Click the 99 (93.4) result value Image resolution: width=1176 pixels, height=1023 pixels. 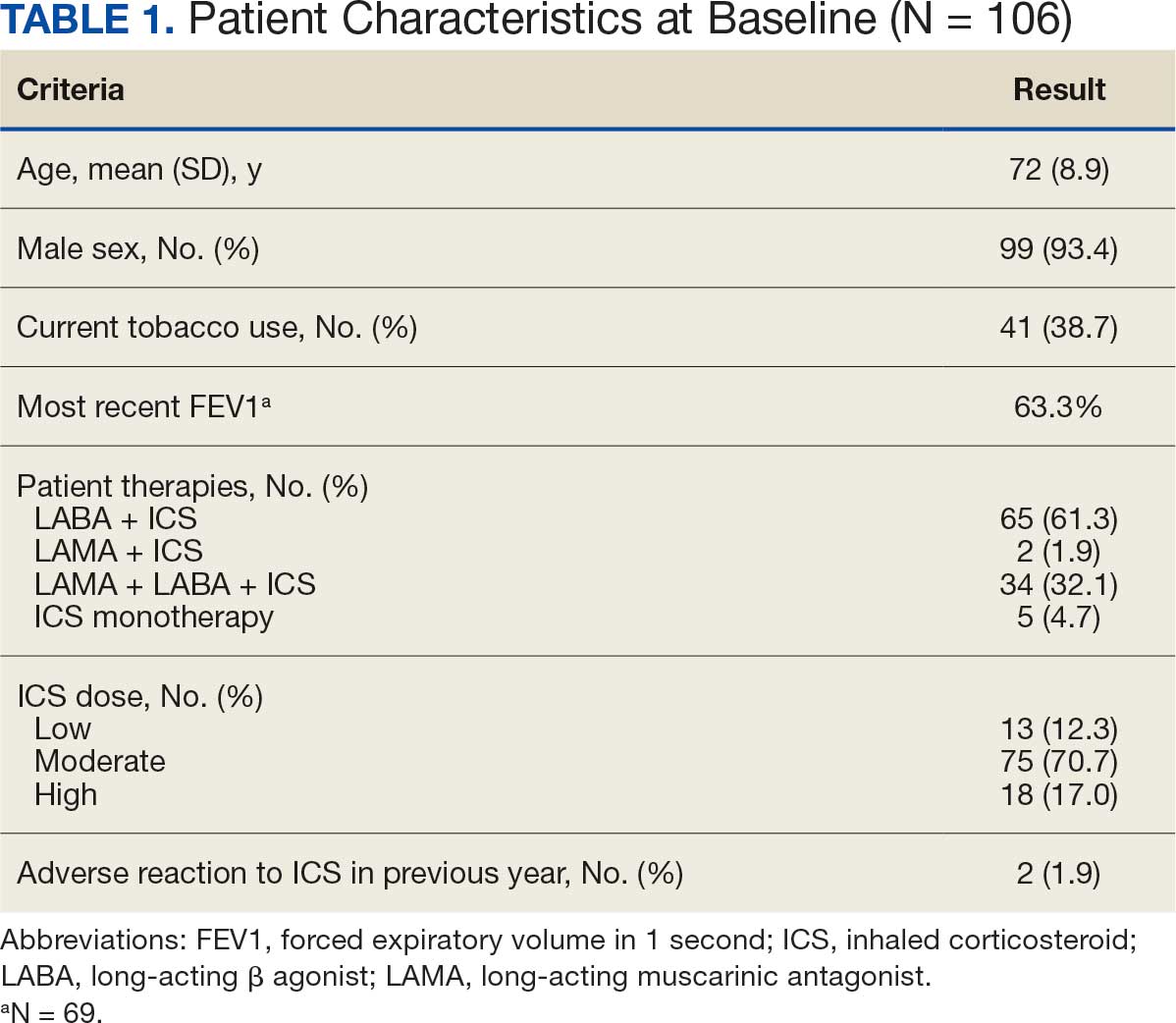coord(1058,248)
